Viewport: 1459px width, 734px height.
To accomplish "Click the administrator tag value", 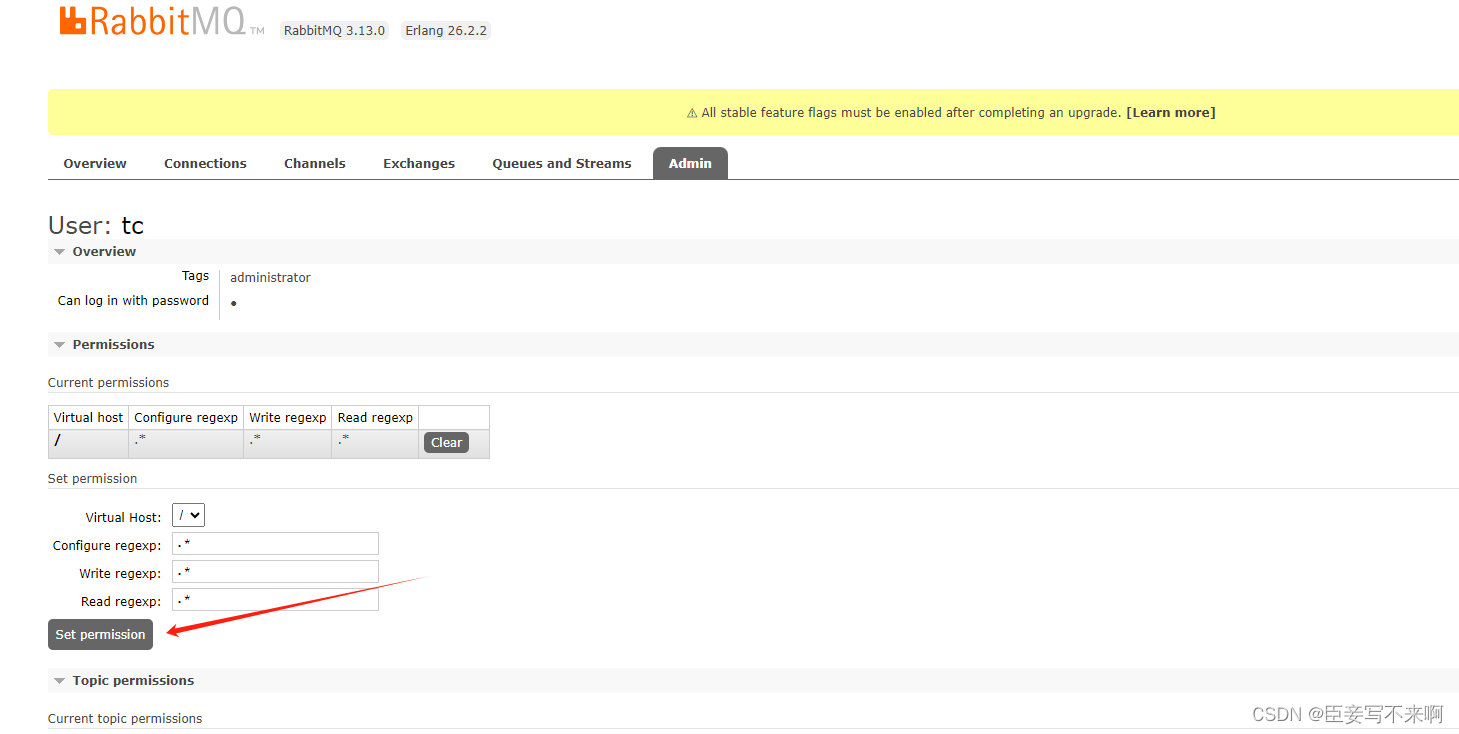I will coord(270,277).
